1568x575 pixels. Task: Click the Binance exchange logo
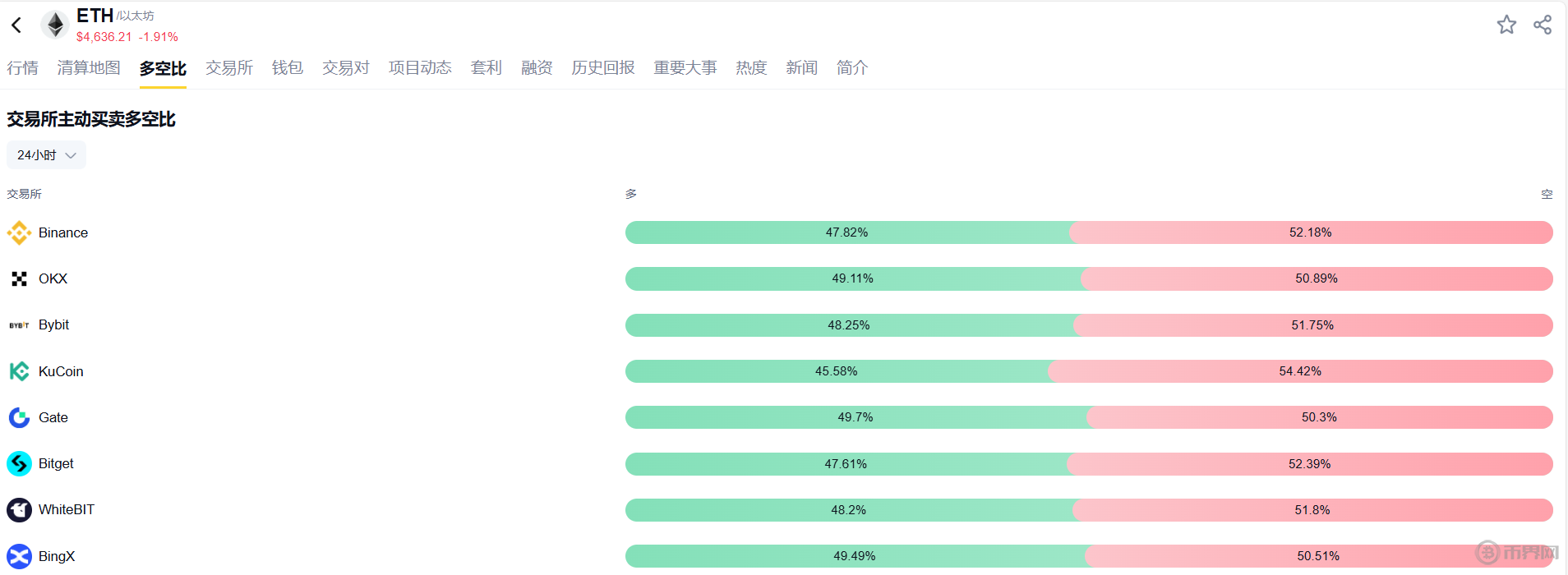19,233
